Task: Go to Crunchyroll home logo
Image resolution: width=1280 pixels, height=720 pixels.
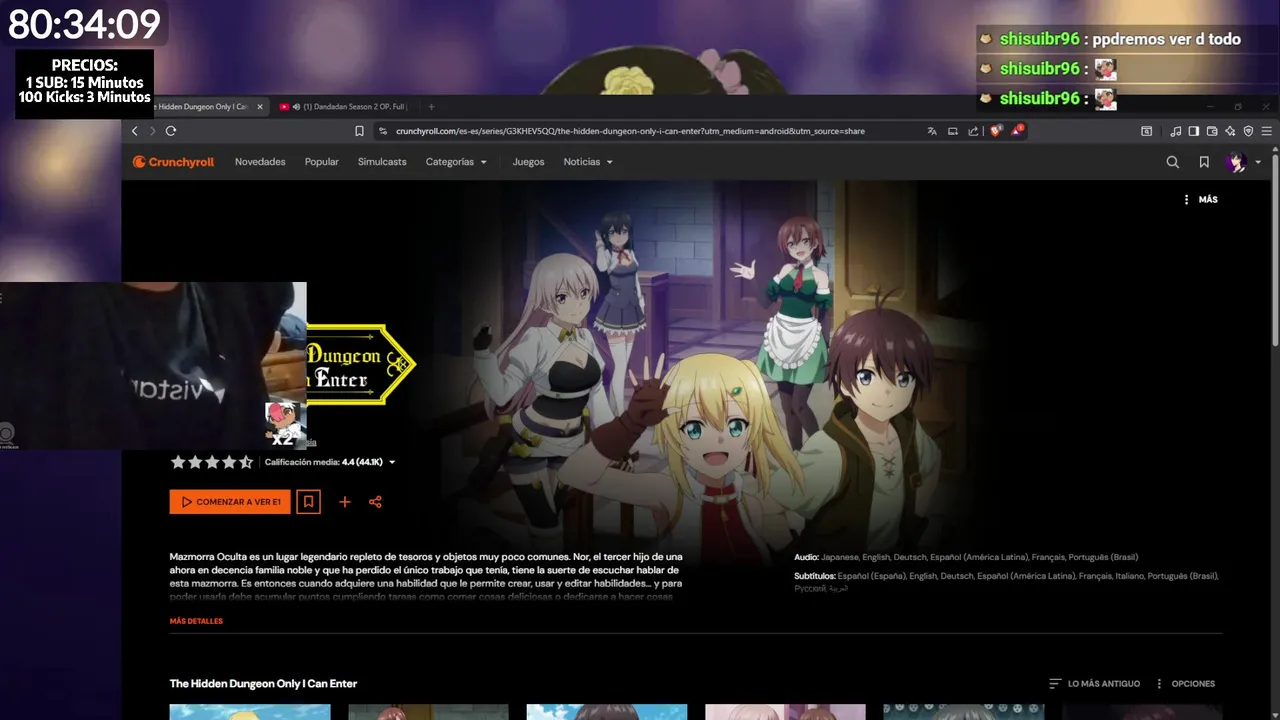Action: [173, 162]
